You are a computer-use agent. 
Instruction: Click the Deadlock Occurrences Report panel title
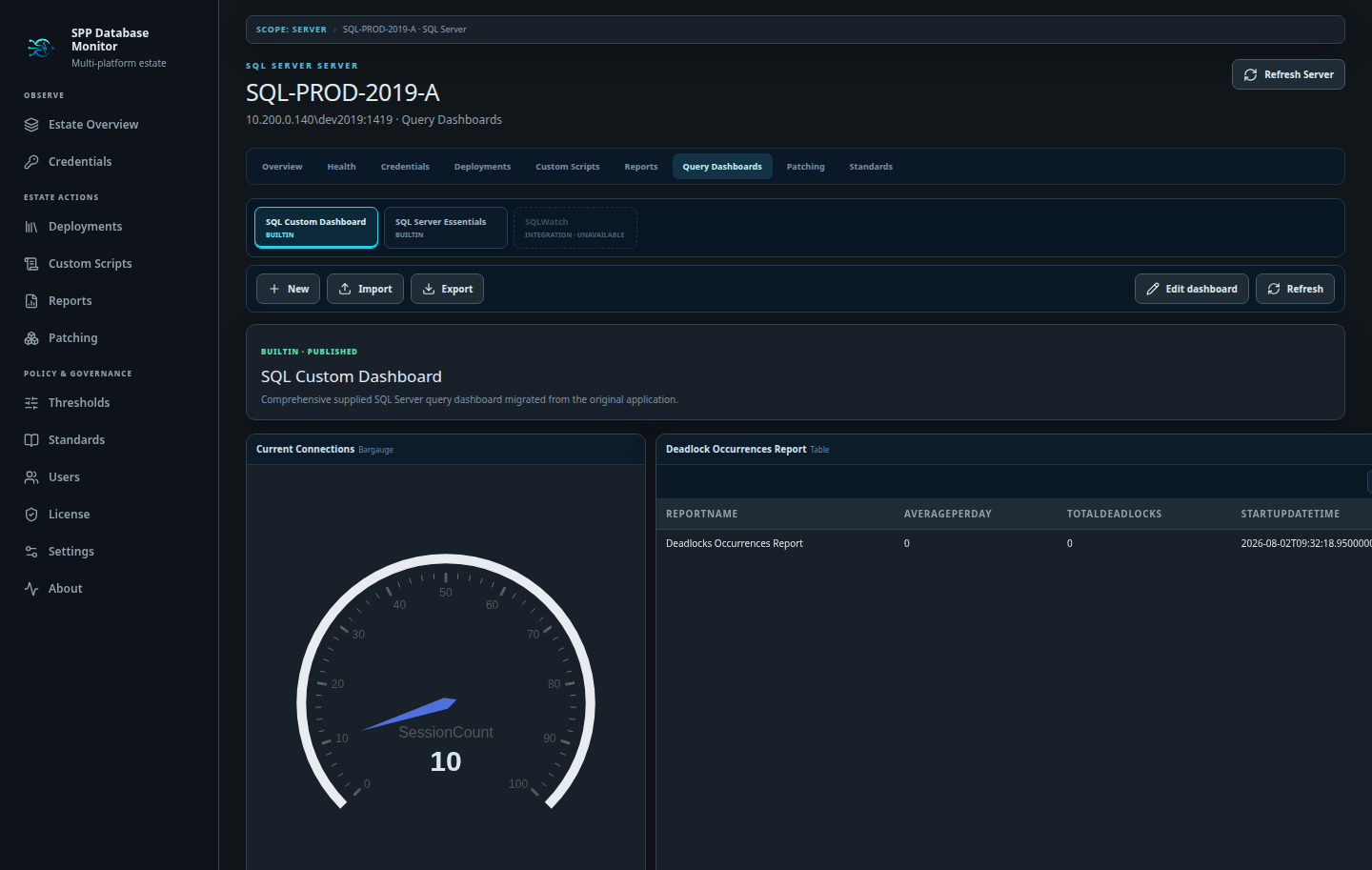tap(736, 449)
